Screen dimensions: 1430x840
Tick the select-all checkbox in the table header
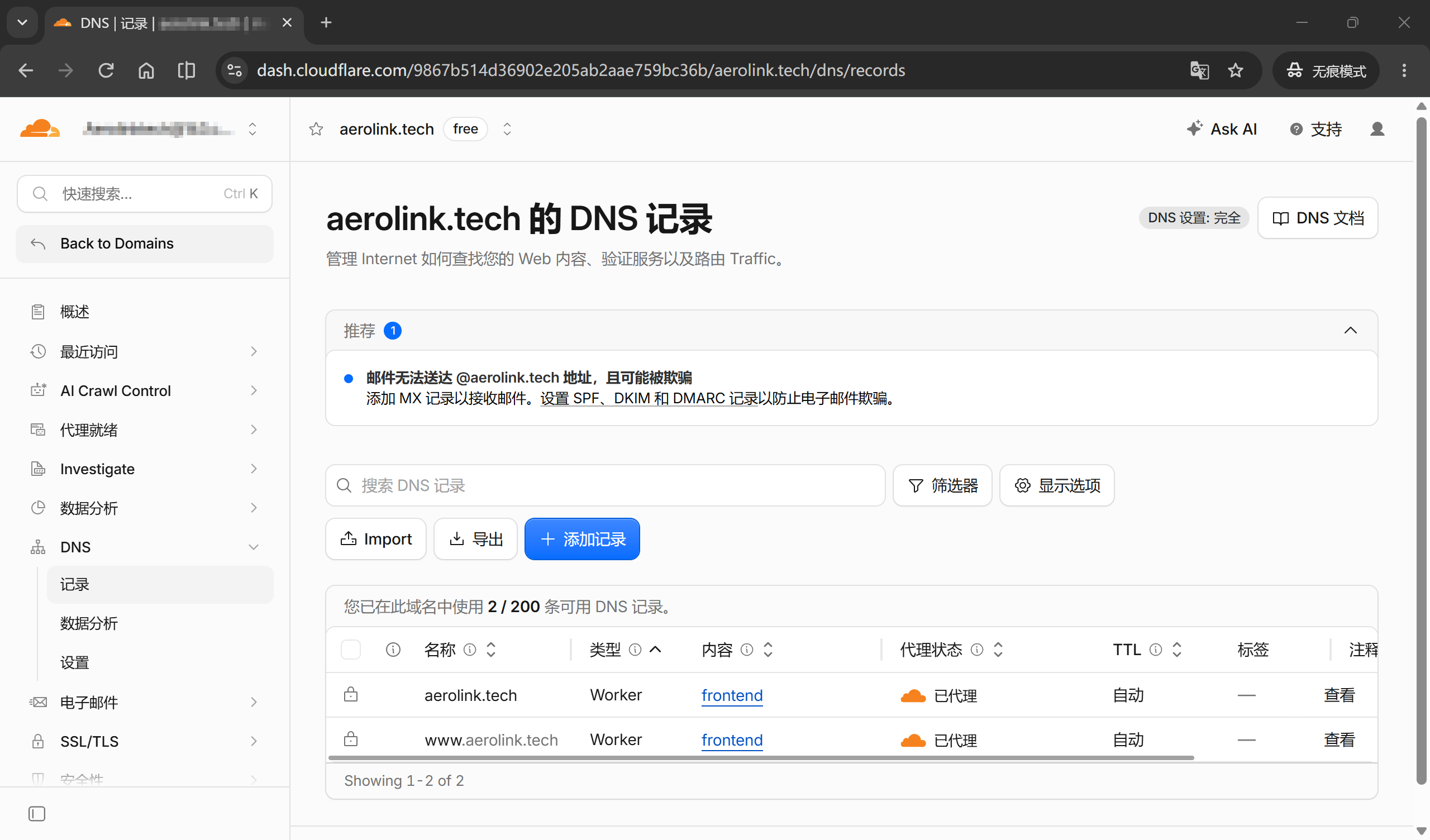[351, 650]
